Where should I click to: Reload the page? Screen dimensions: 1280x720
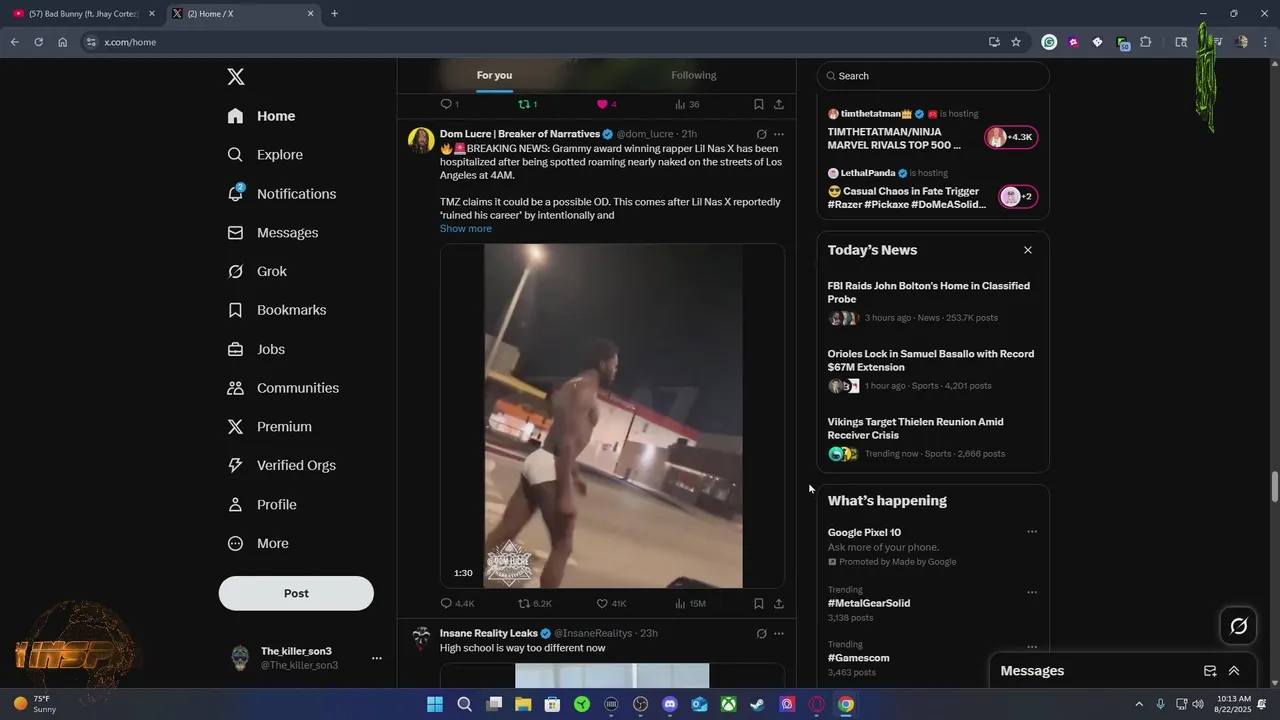38,42
